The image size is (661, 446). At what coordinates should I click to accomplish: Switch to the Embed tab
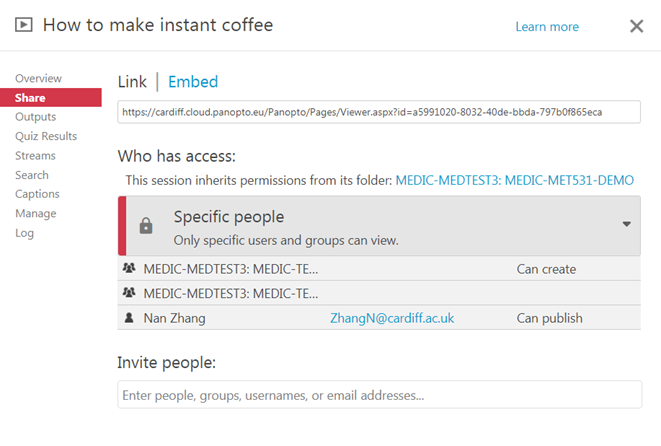point(193,82)
